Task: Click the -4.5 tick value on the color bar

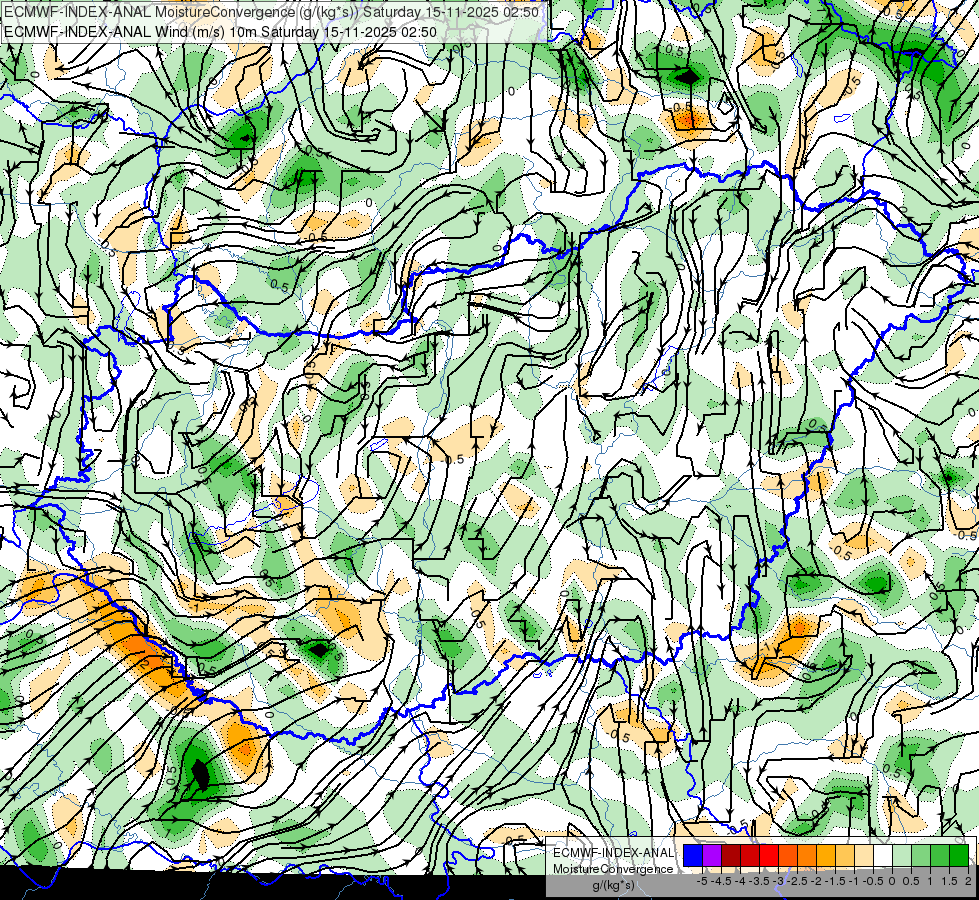Action: pos(721,881)
